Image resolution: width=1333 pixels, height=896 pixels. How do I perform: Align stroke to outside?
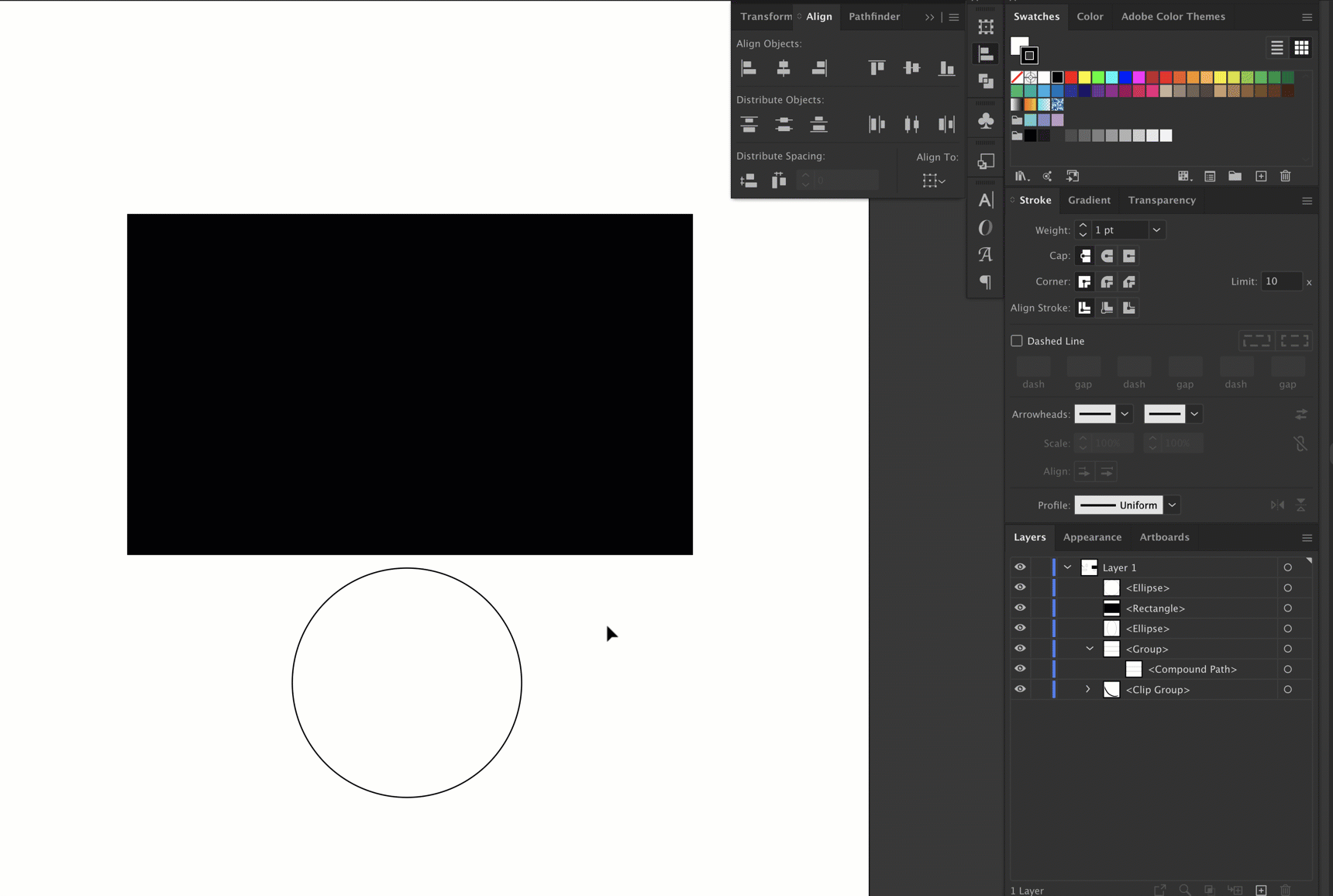coord(1129,308)
